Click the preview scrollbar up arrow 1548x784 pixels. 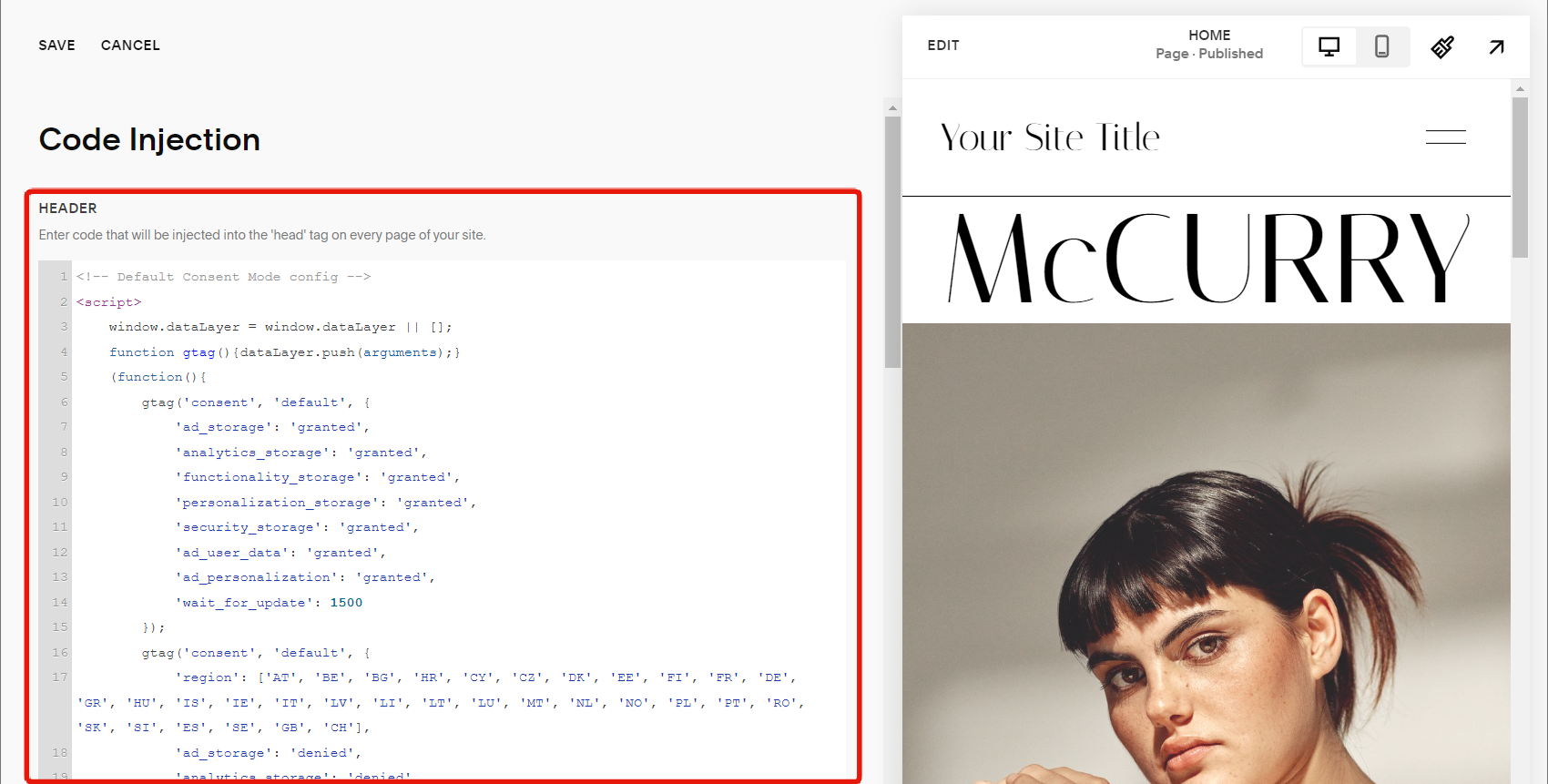1520,88
